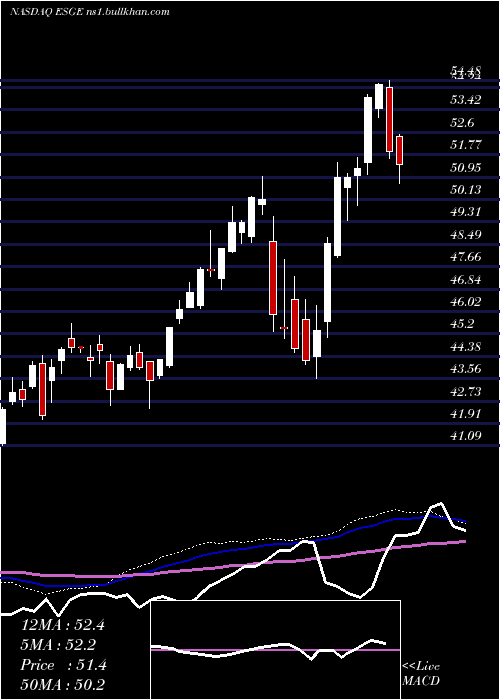Click the 41.91 price axis label
Viewport: 500px width, 700px height.
466,414
